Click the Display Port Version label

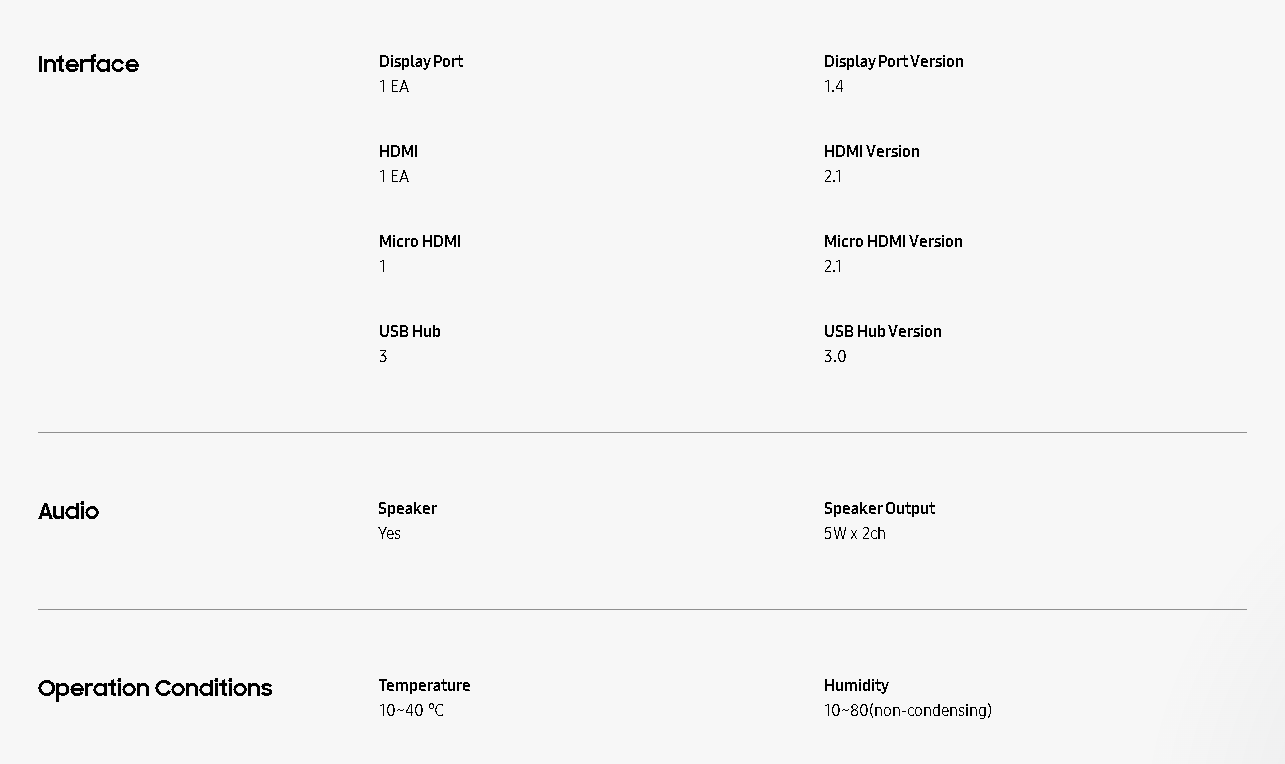point(893,61)
